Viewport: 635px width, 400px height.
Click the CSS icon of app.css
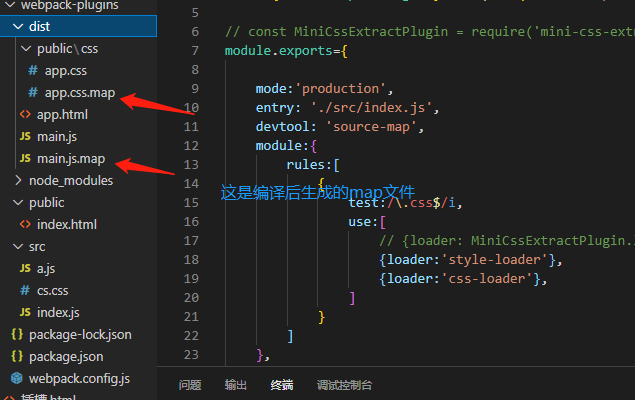pos(33,70)
